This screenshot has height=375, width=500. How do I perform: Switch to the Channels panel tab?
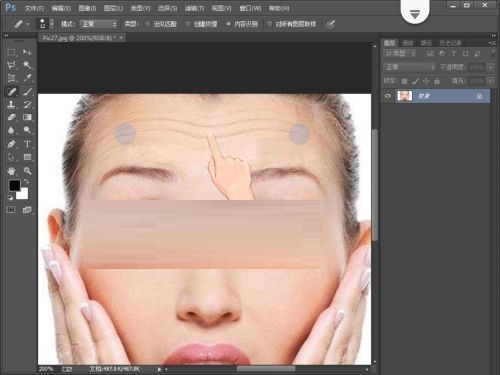[408, 43]
